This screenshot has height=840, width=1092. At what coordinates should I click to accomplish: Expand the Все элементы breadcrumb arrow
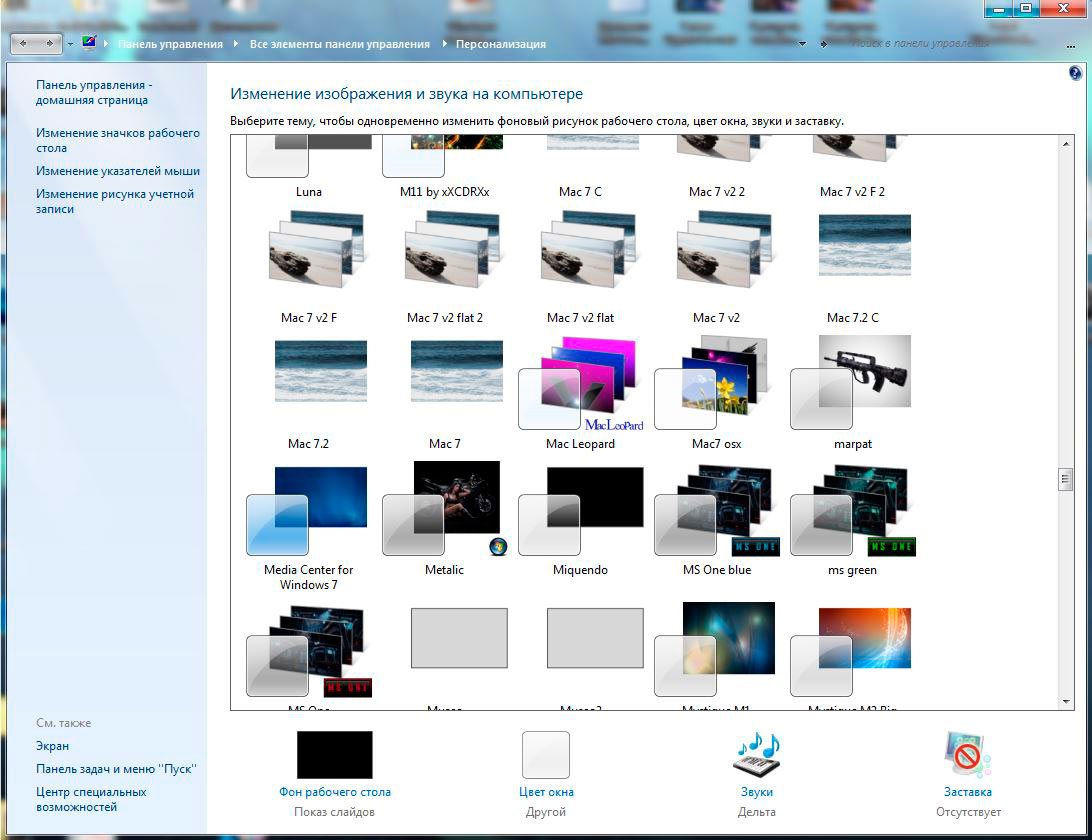click(x=444, y=44)
